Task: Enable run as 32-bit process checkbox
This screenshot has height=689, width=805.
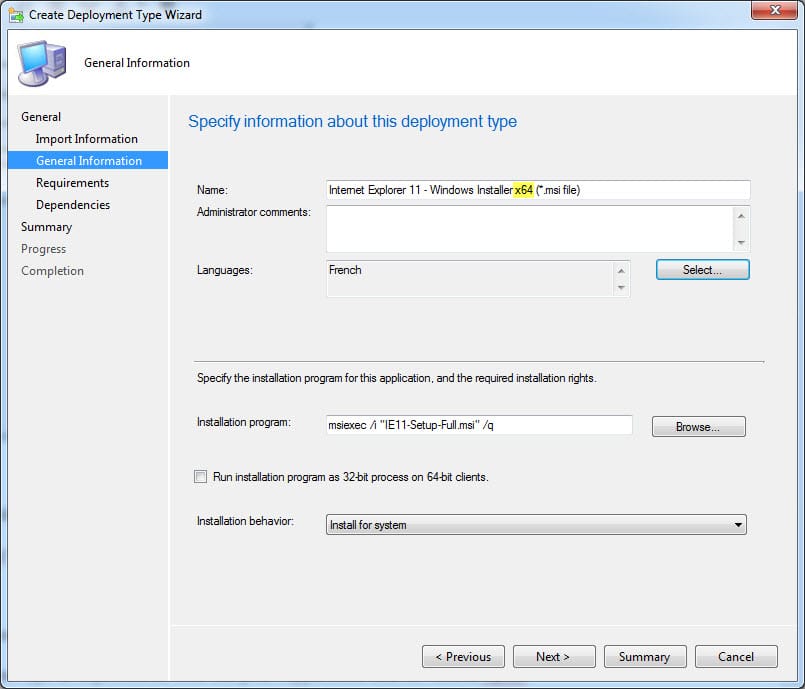Action: pyautogui.click(x=201, y=477)
